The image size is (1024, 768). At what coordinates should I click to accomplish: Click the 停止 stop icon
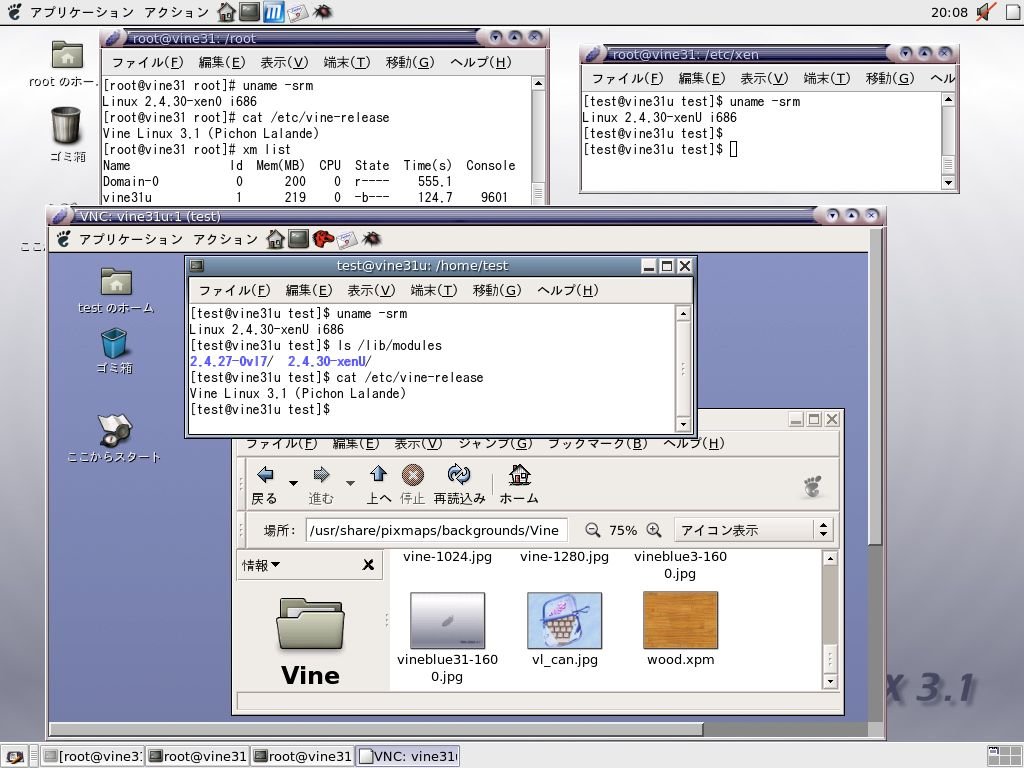[412, 484]
